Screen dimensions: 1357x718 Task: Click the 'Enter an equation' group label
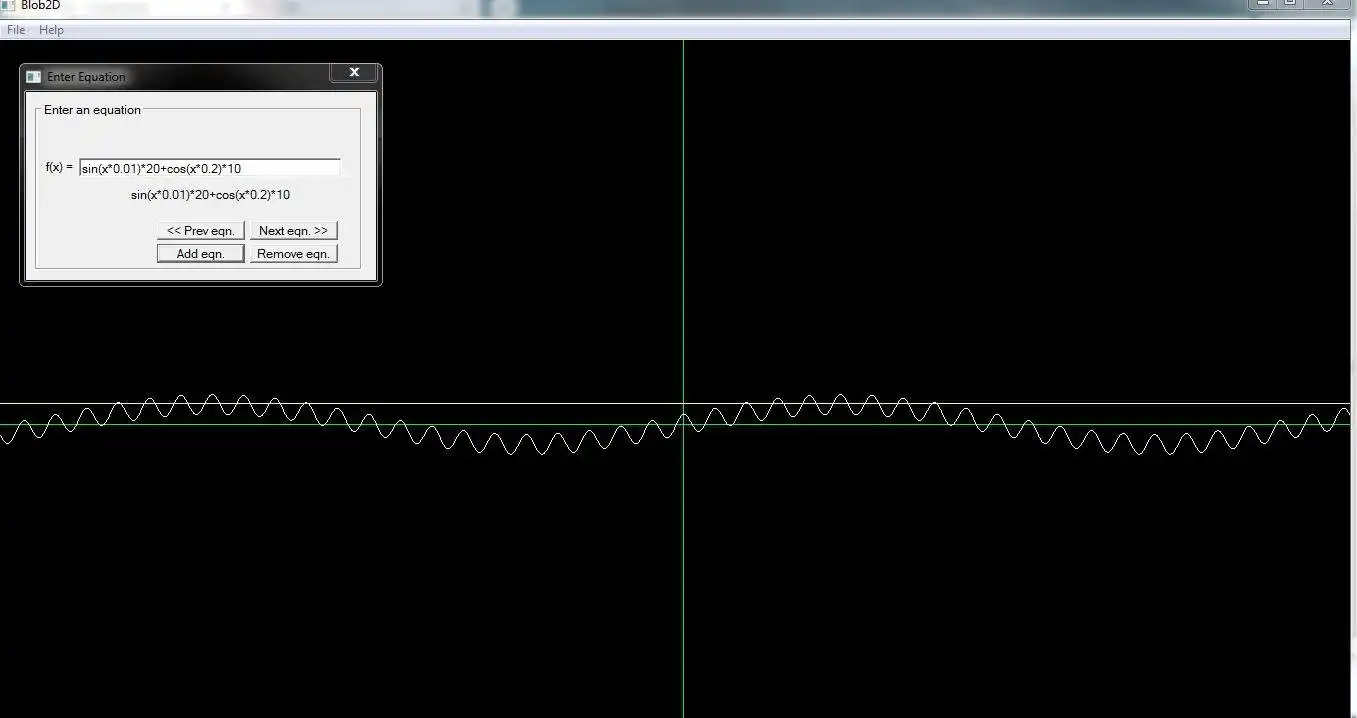click(92, 110)
